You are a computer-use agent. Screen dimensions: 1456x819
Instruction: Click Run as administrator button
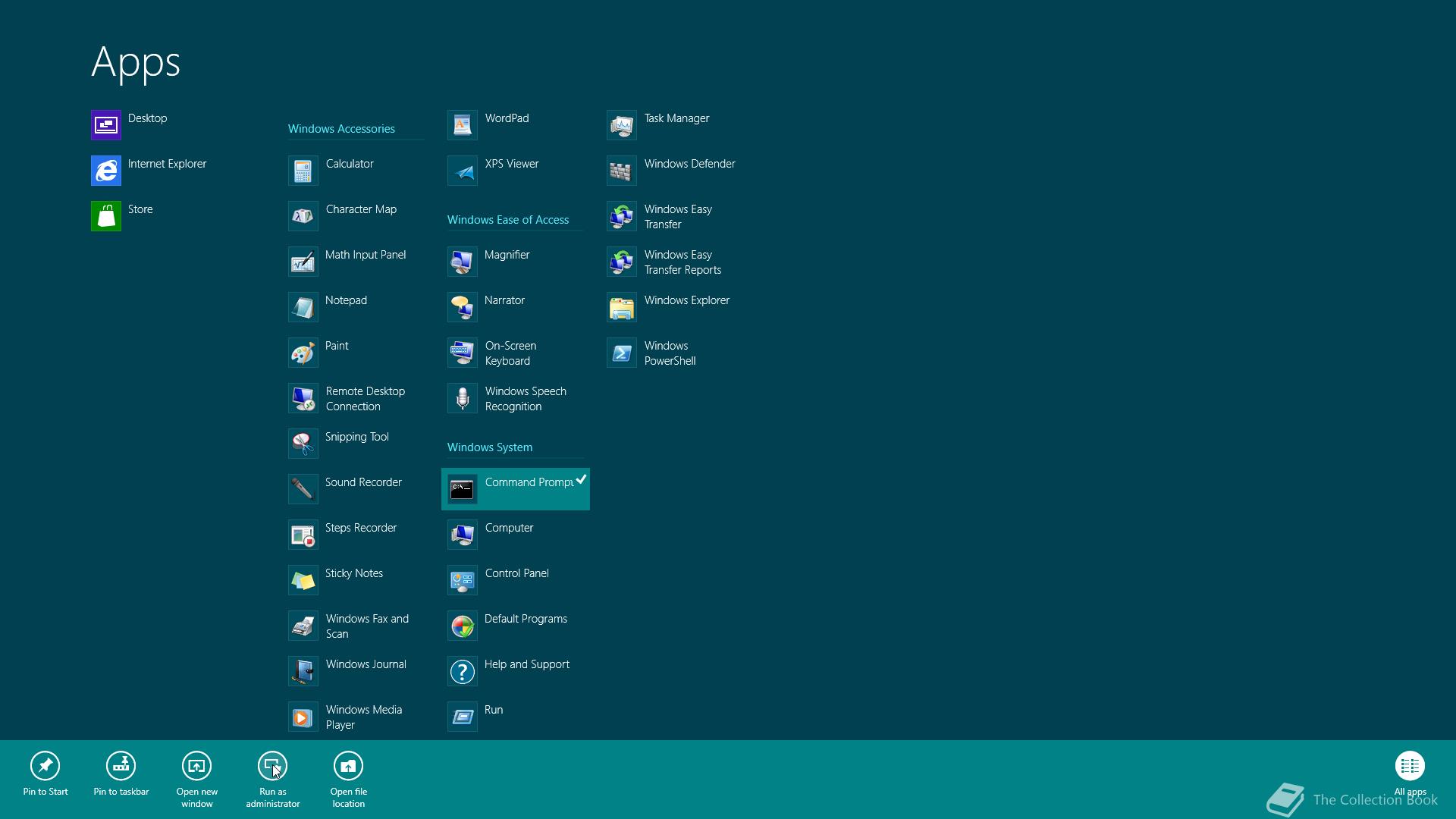click(x=273, y=780)
